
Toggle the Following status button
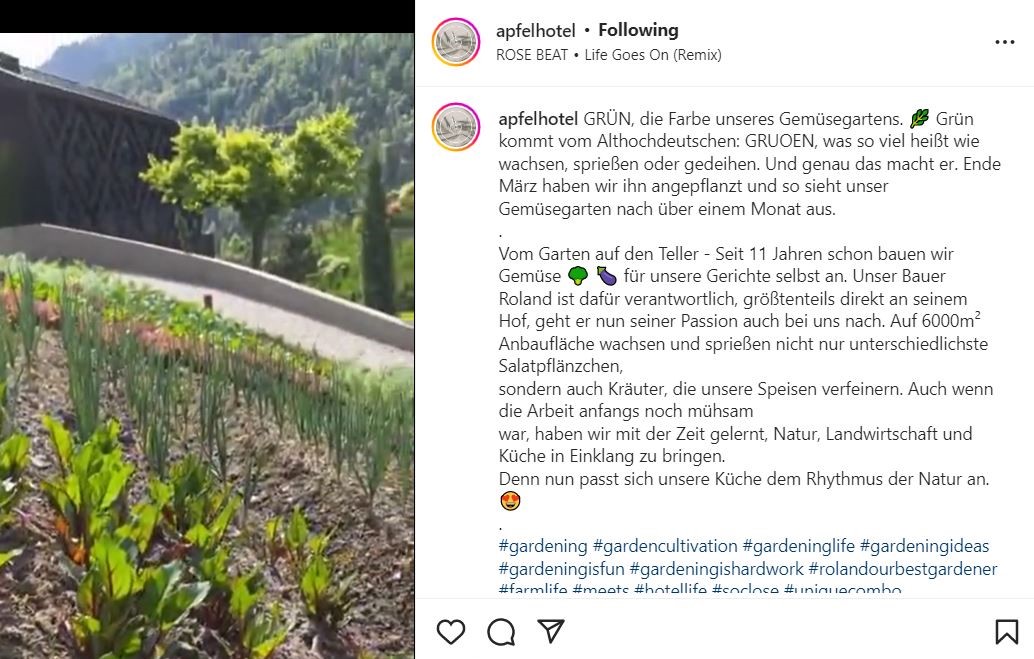tap(638, 30)
